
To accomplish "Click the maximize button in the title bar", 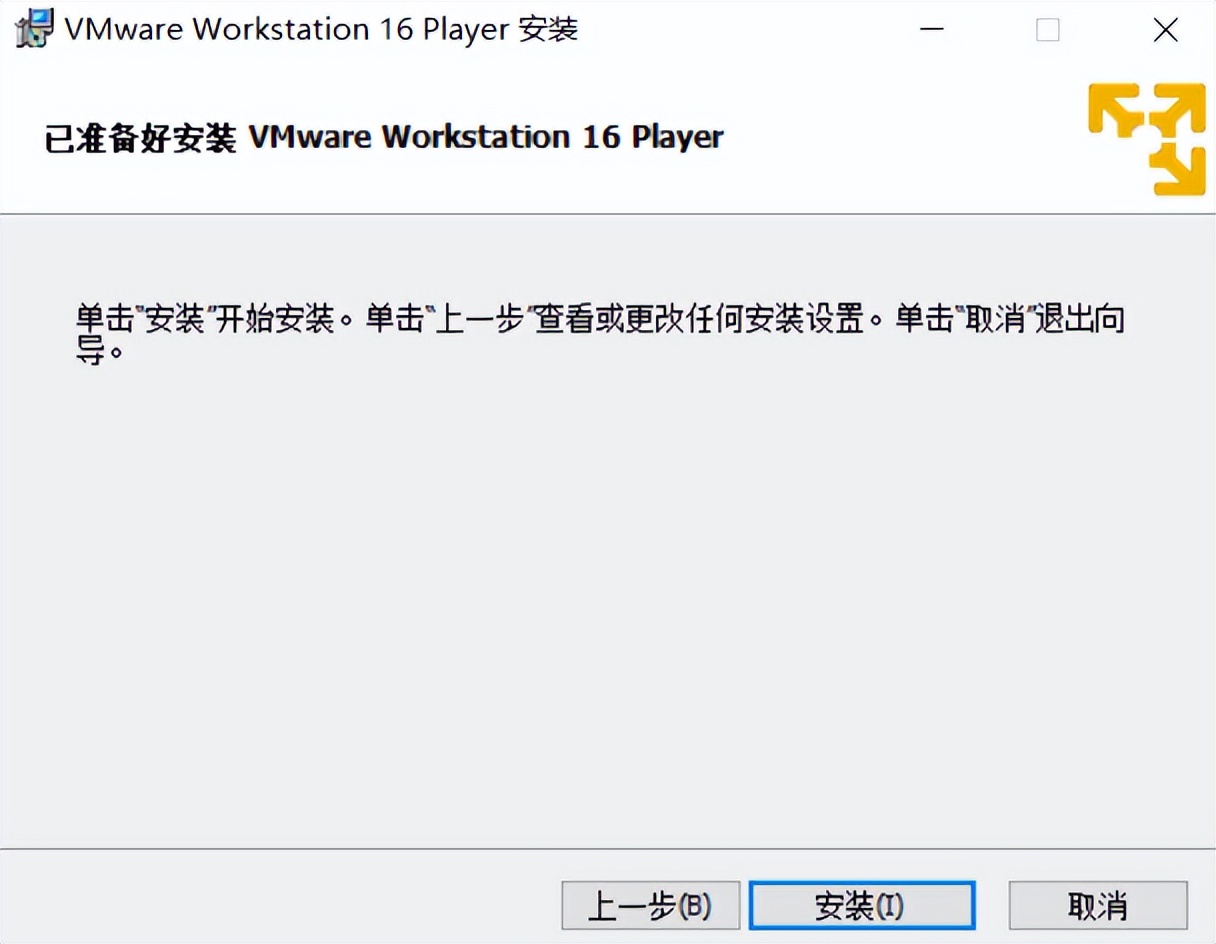I will (x=1047, y=30).
